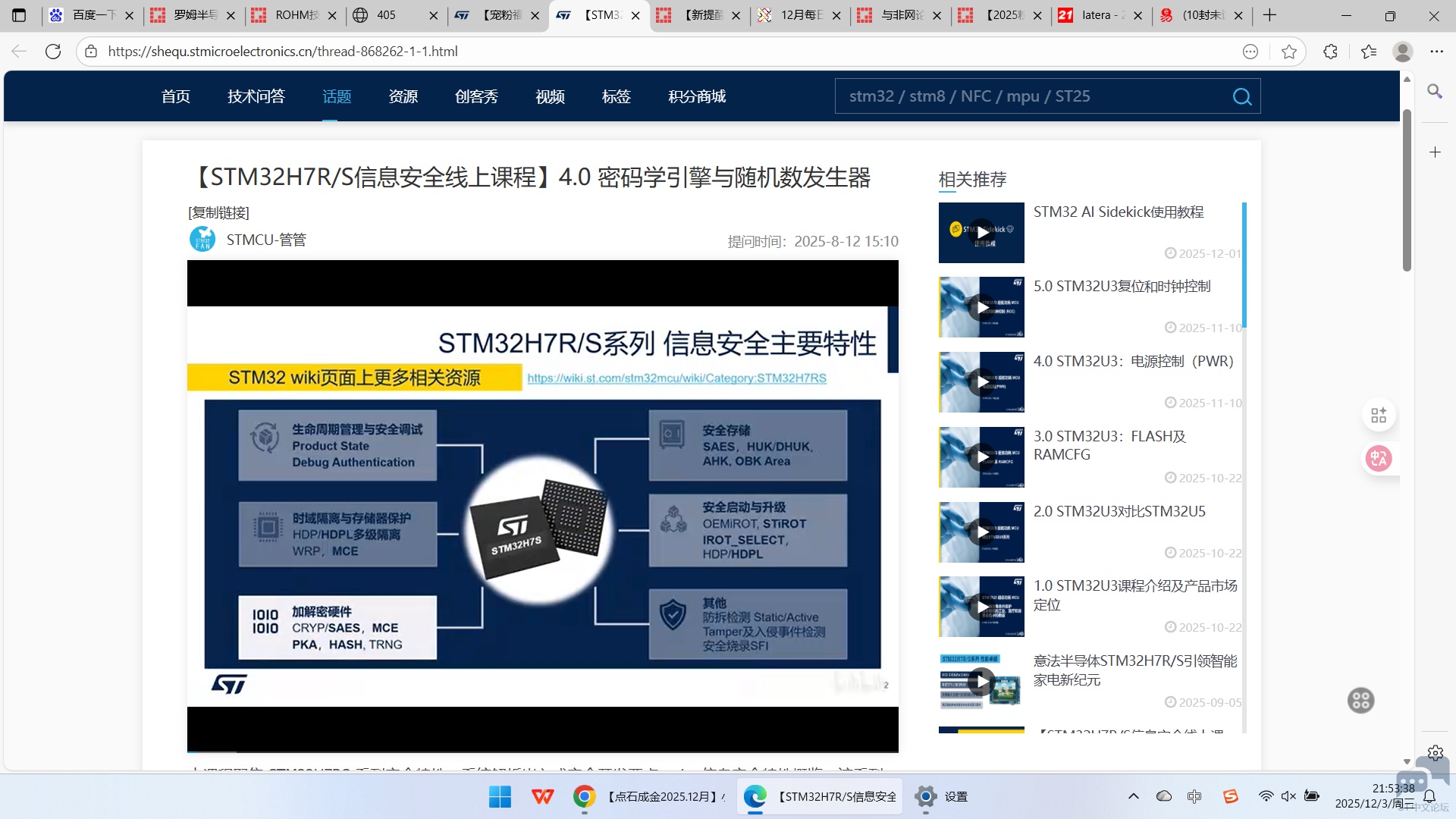The width and height of the screenshot is (1456, 819).
Task: Open 标签 navigation item
Action: (617, 96)
